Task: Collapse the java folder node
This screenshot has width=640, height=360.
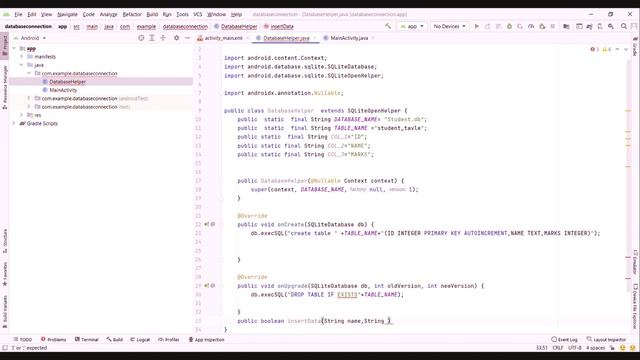Action: (22, 65)
